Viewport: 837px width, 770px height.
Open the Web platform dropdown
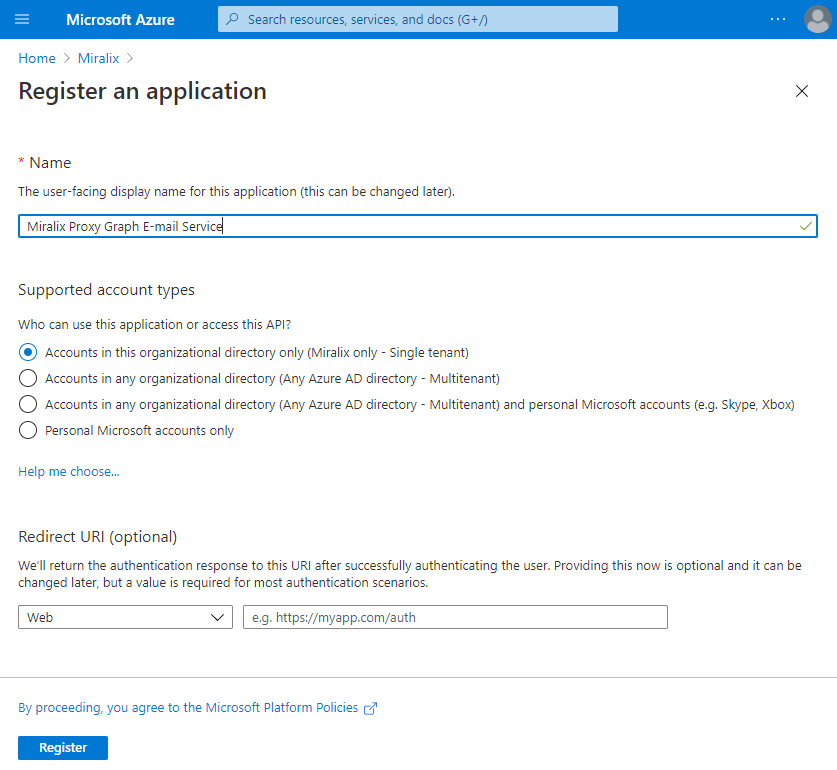tap(125, 617)
